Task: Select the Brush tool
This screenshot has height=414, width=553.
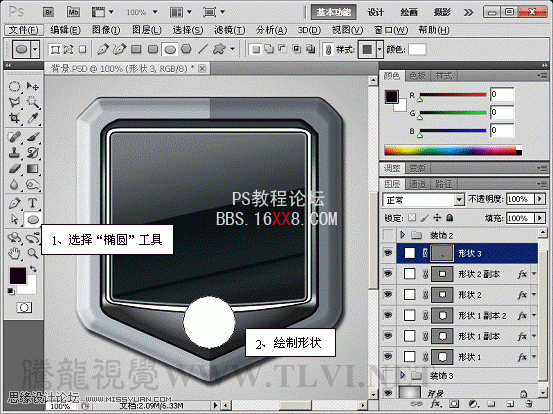Action: pos(33,137)
